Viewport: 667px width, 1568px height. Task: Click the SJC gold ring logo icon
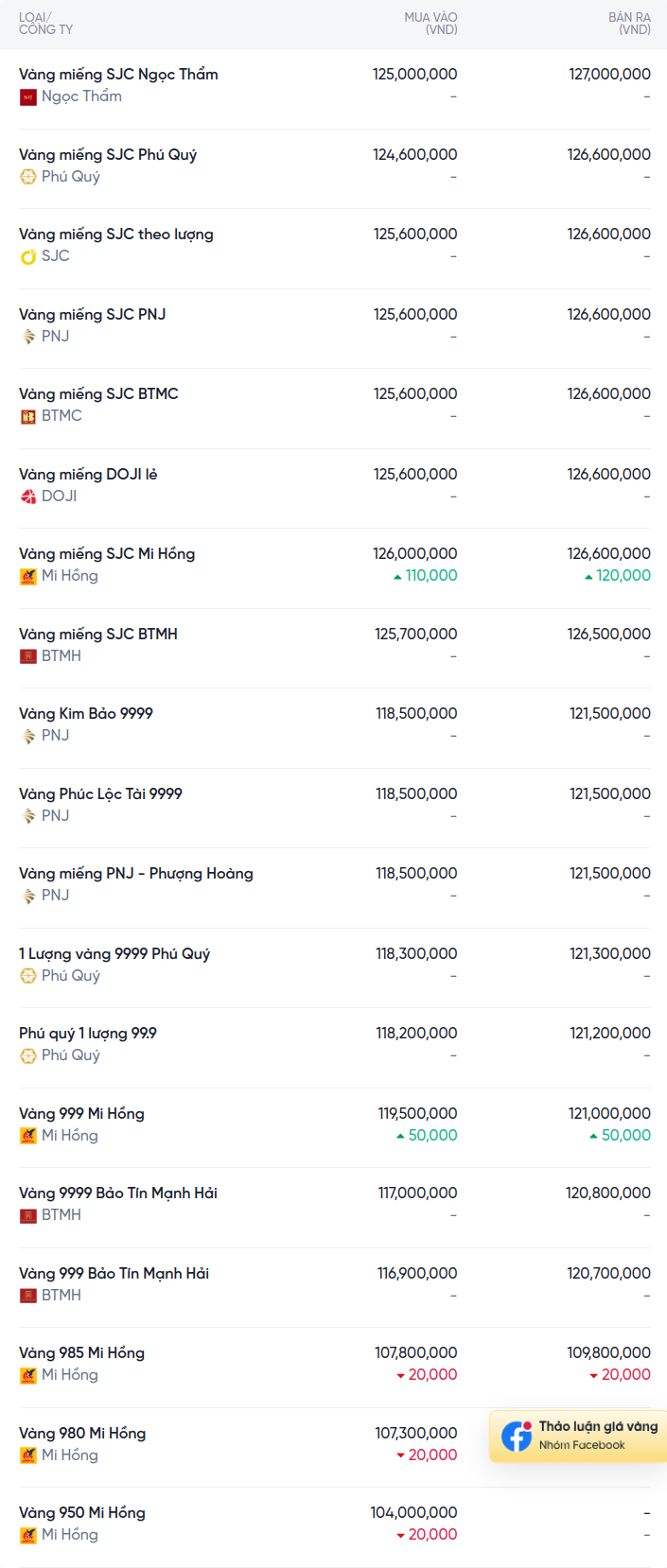[28, 256]
